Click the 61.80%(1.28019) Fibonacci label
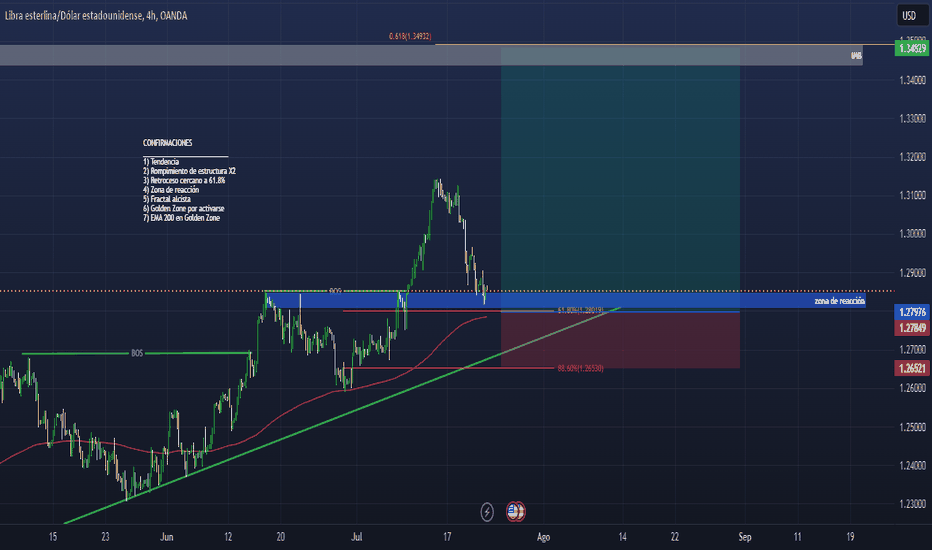This screenshot has height=550, width=932. click(580, 310)
